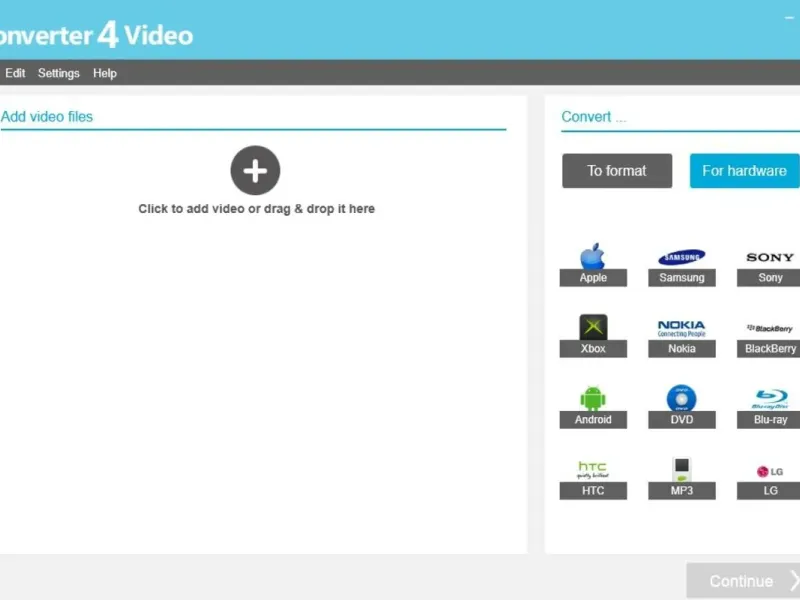Choose the DVD output icon
The width and height of the screenshot is (800, 600).
(682, 406)
